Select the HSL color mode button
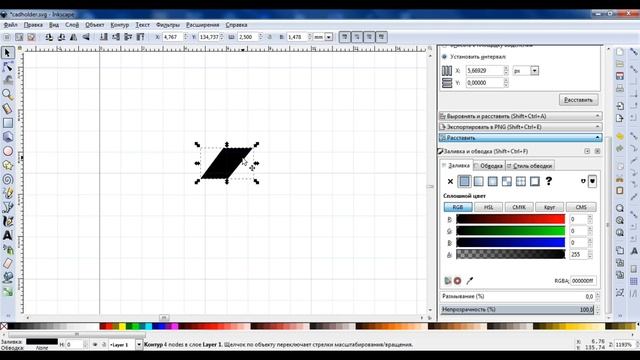The width and height of the screenshot is (640, 360). [489, 207]
